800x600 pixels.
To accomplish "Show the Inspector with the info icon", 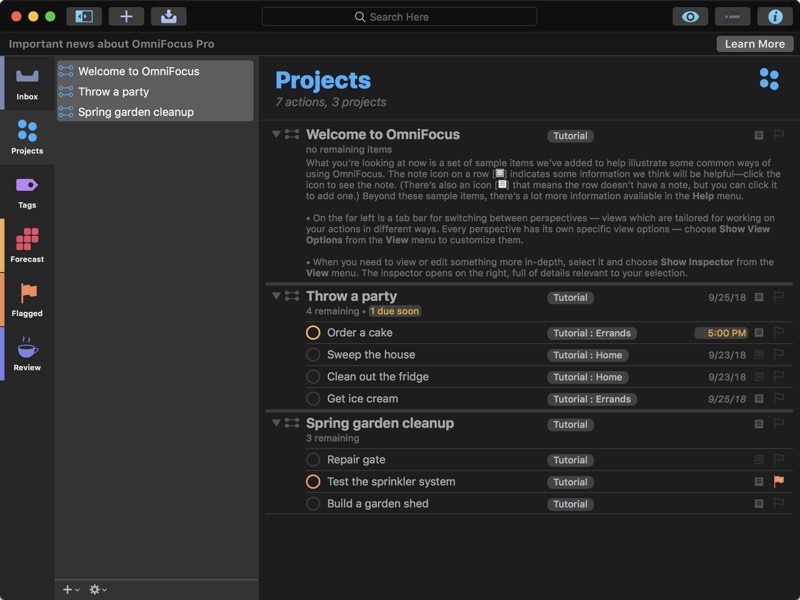I will [x=774, y=16].
